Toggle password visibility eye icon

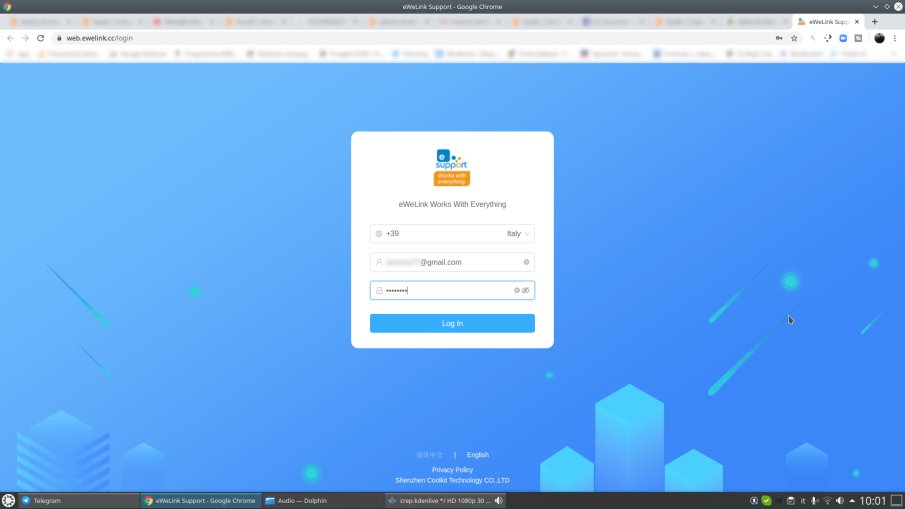526,290
